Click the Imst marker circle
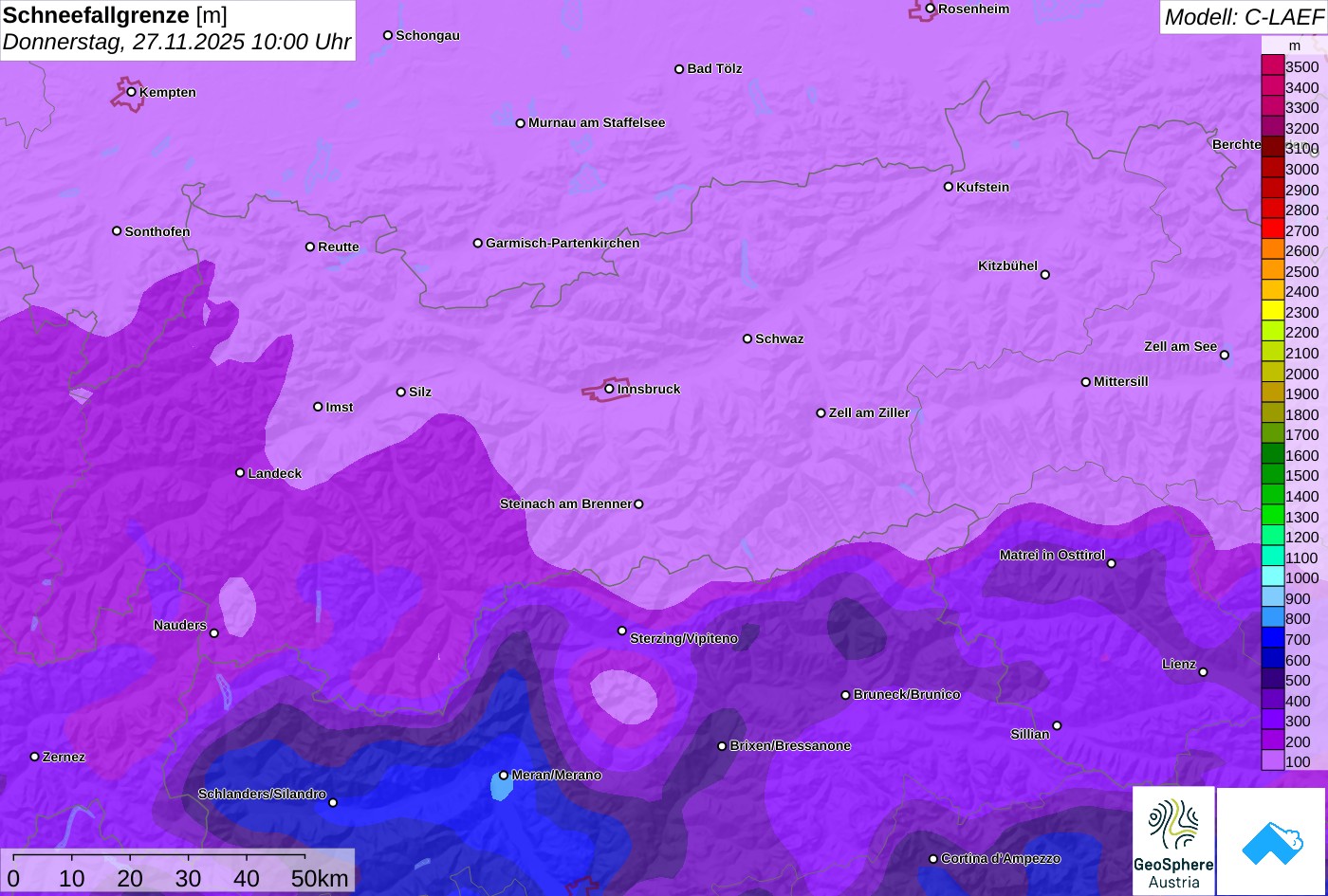This screenshot has width=1328, height=896. point(318,407)
